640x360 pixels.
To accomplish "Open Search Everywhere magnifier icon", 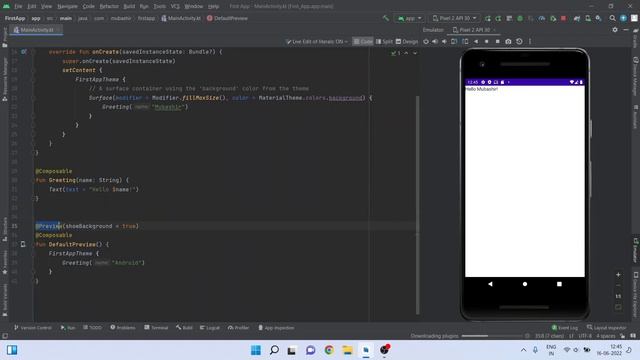I will [x=613, y=18].
